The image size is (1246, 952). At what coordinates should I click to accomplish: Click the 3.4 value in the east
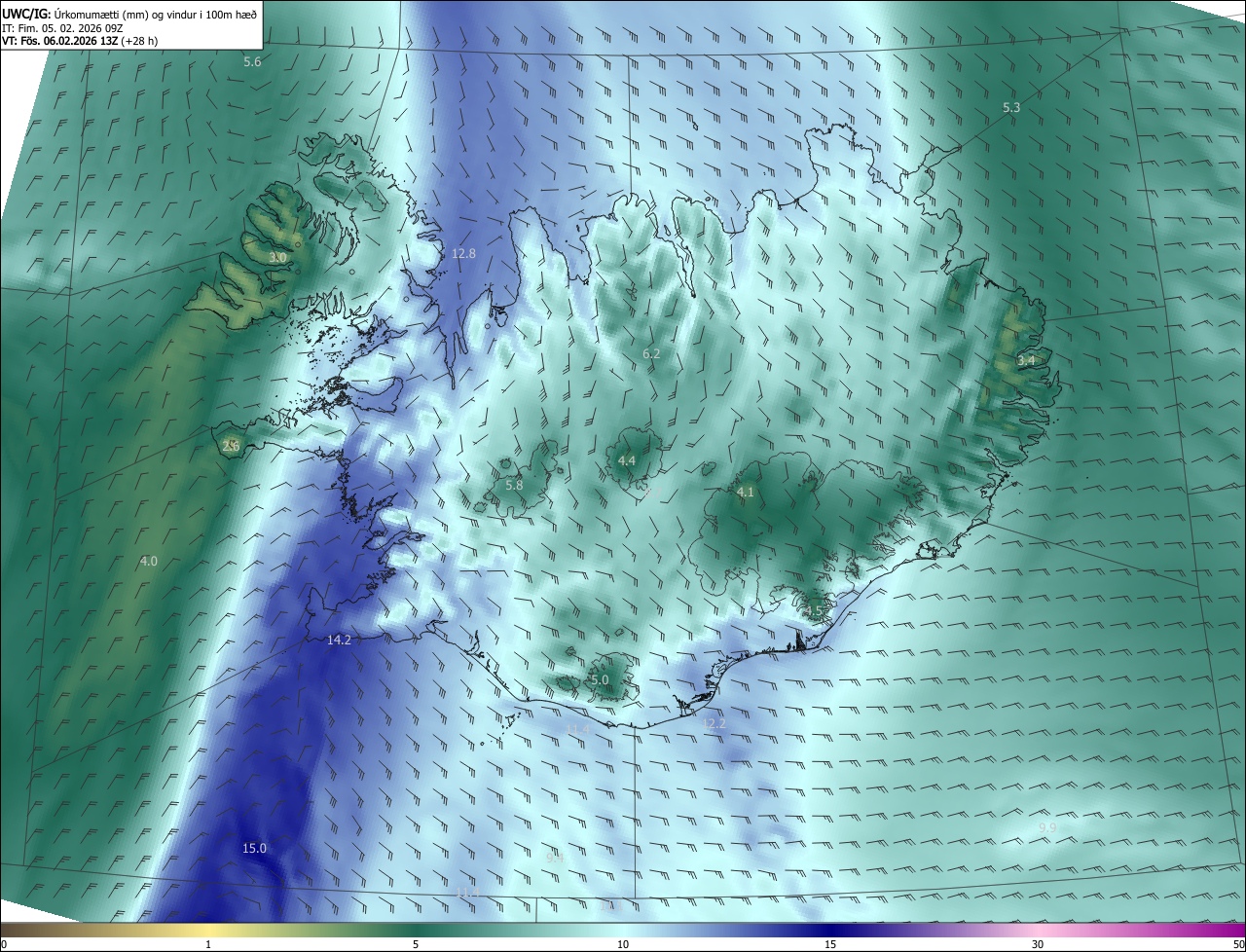click(x=1025, y=360)
